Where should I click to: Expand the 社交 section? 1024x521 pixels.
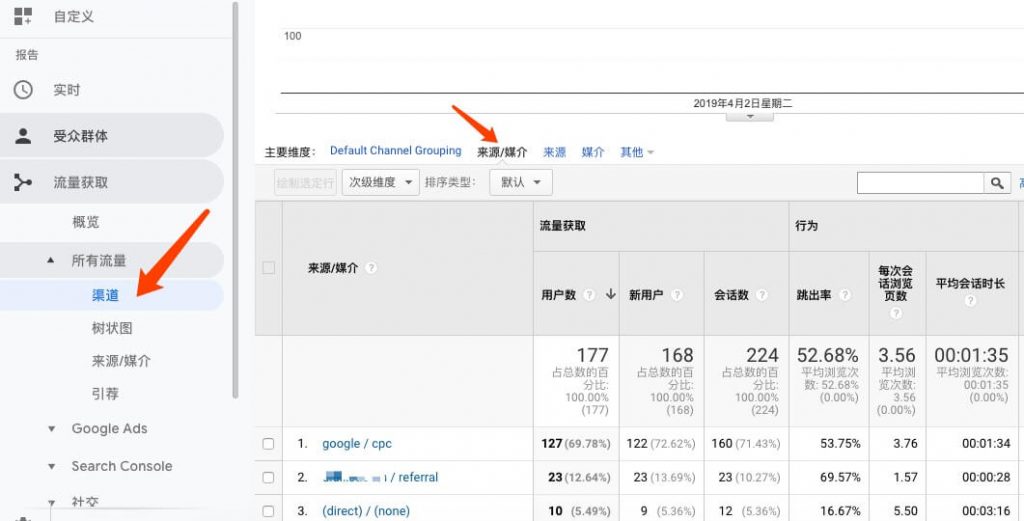tap(51, 503)
